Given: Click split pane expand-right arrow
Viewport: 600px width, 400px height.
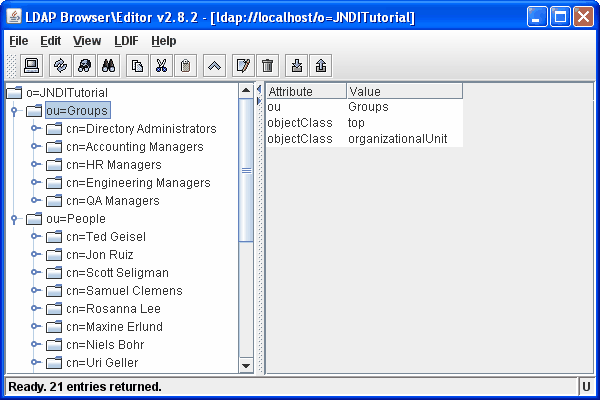Looking at the screenshot, I should coord(259,101).
